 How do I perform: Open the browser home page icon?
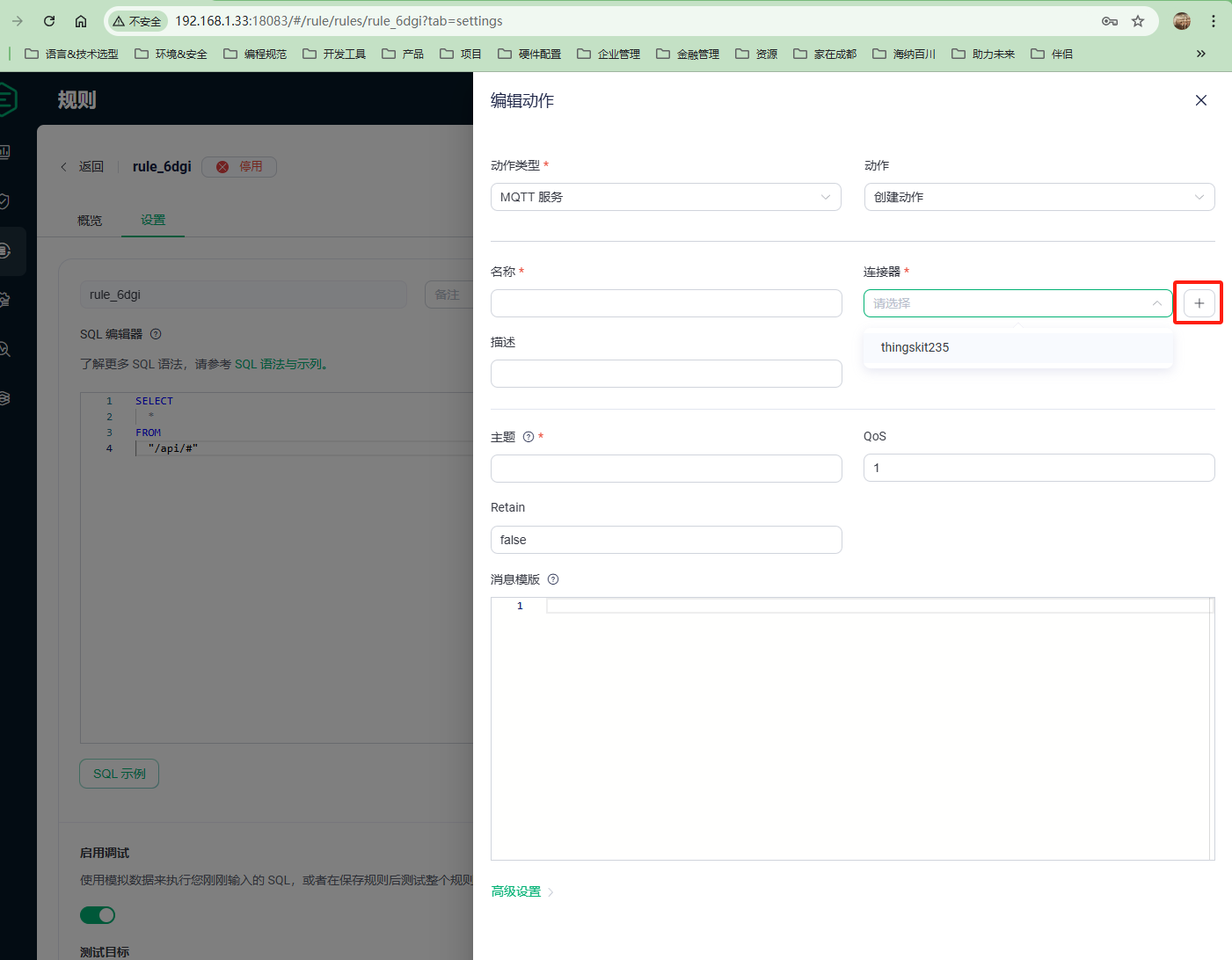[81, 21]
